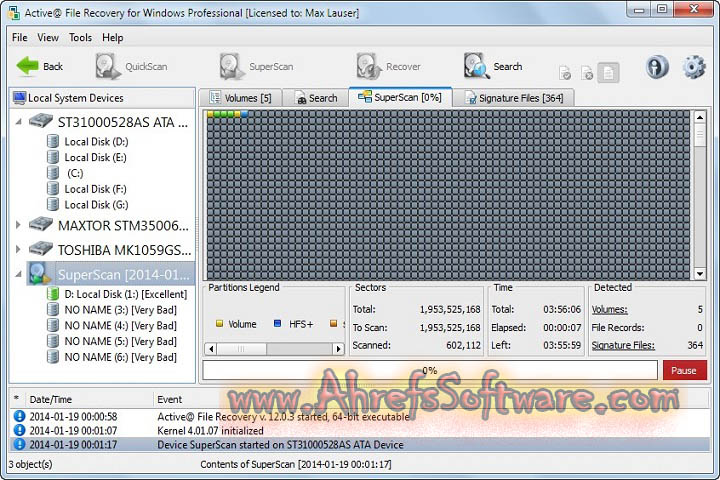Open the Tools menu
This screenshot has width=720, height=480.
80,37
